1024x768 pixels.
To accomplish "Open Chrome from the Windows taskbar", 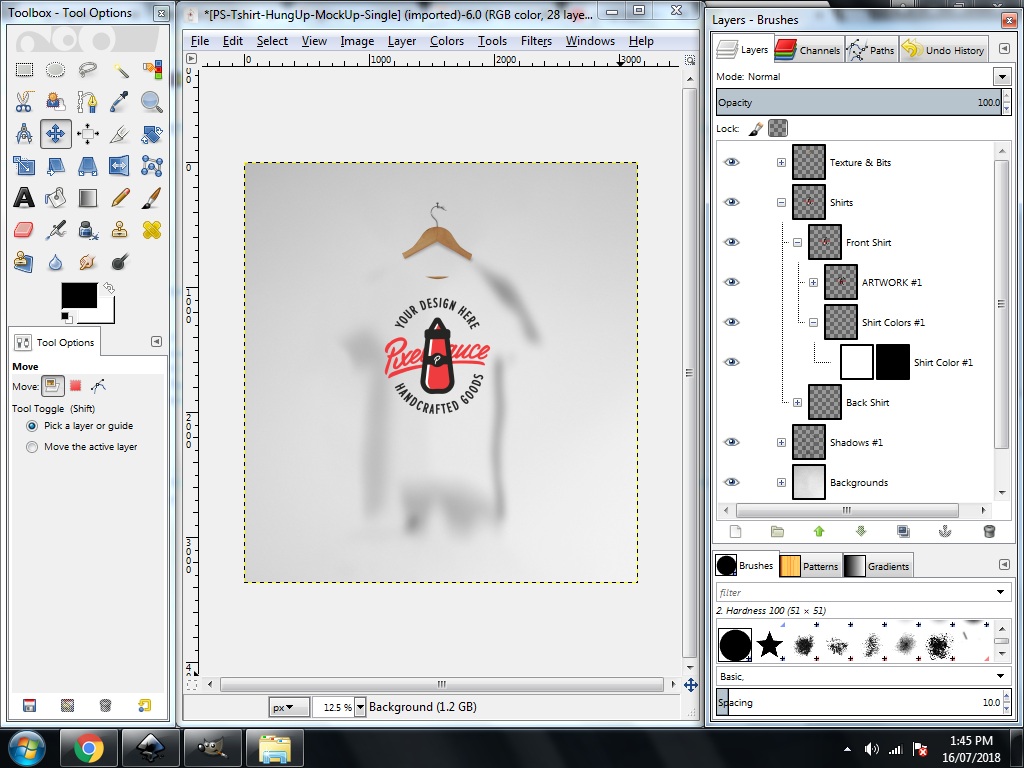I will 88,747.
